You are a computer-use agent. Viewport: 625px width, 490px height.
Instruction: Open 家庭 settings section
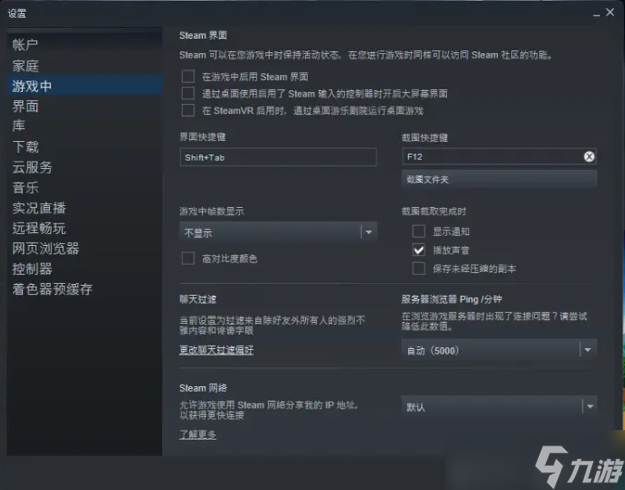coord(26,65)
